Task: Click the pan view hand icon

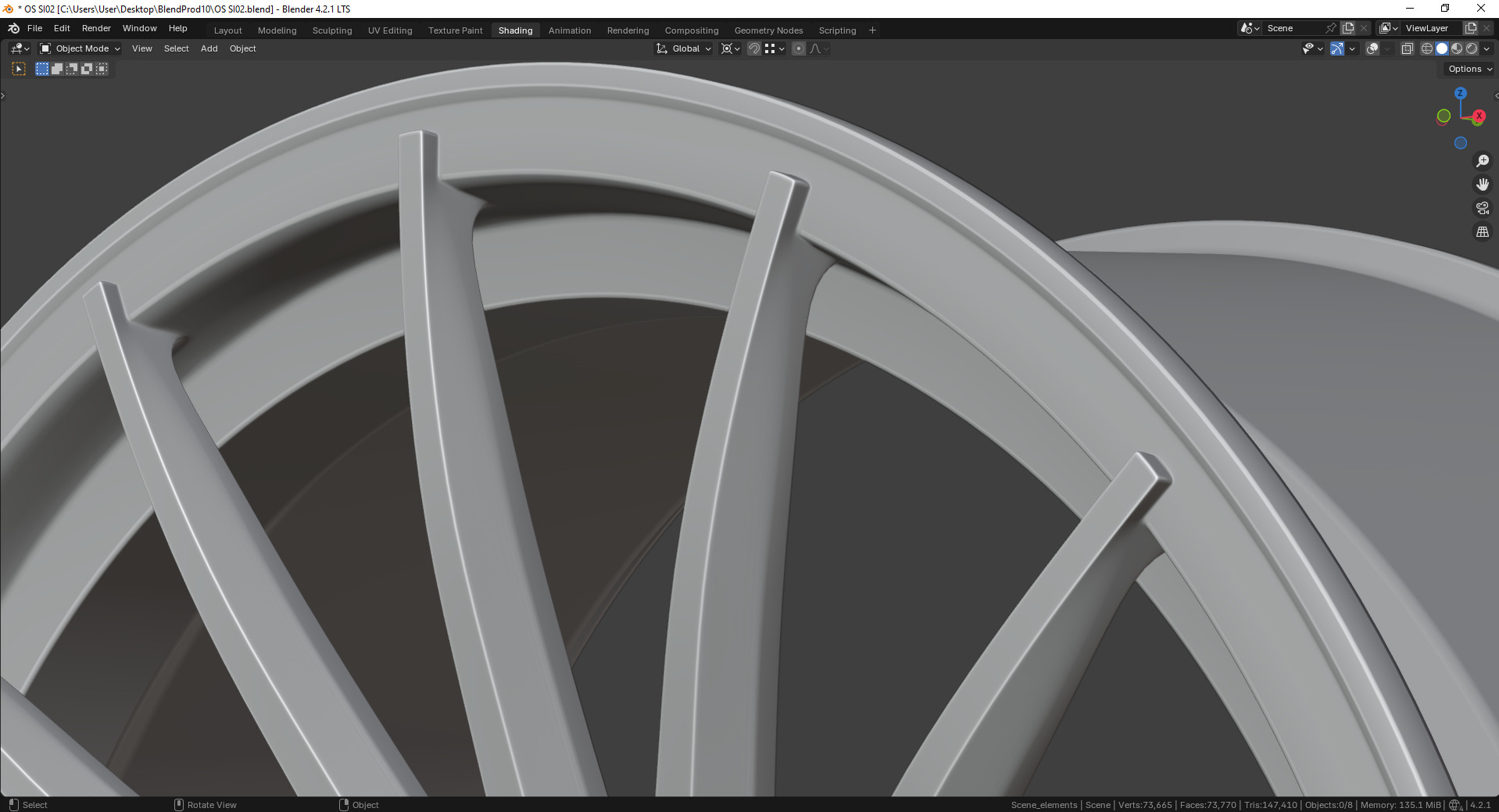Action: [1482, 184]
